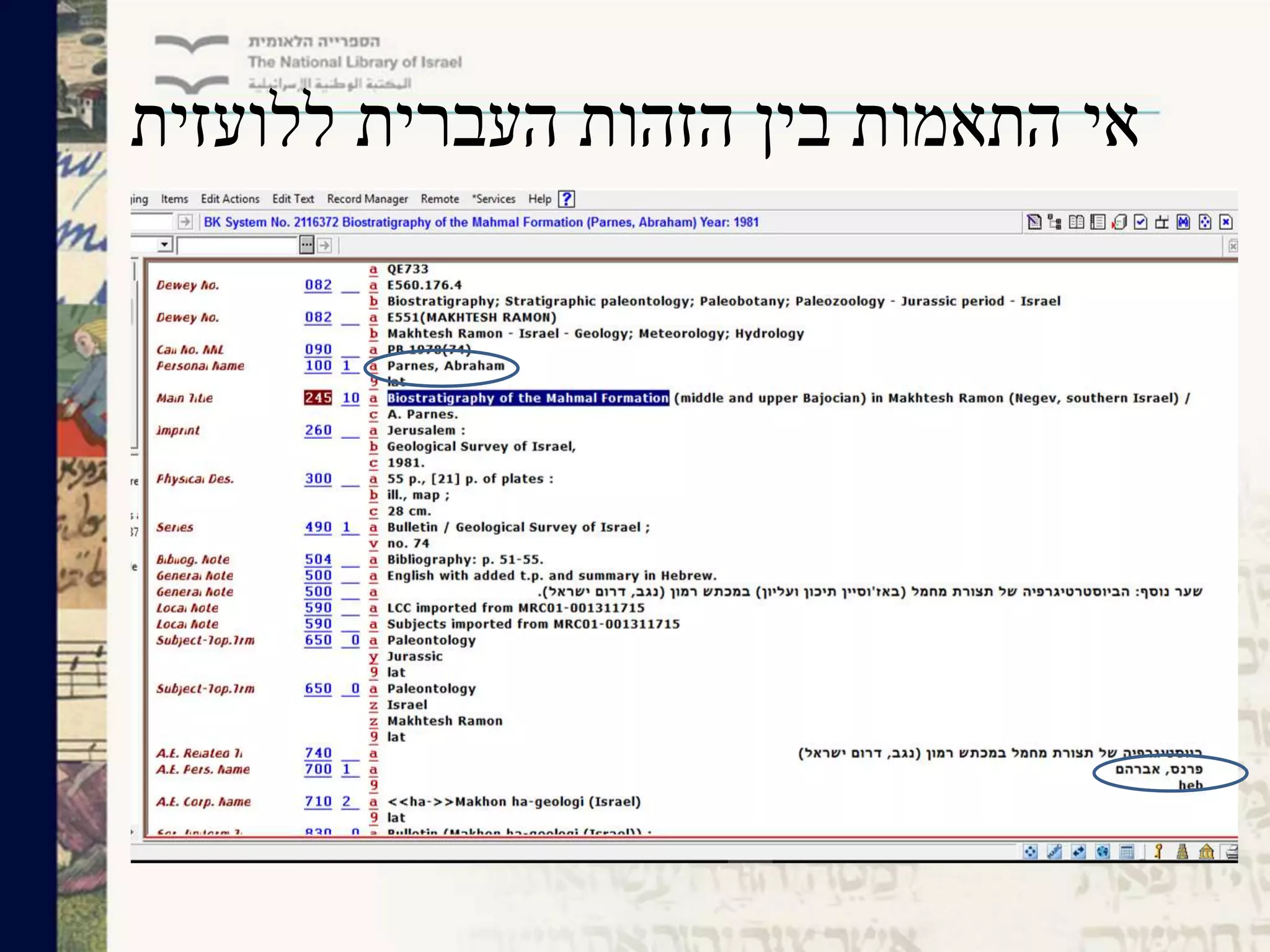Select the highlighted text 'Biostratigraphy of the Mahmal Formation'

click(x=528, y=398)
